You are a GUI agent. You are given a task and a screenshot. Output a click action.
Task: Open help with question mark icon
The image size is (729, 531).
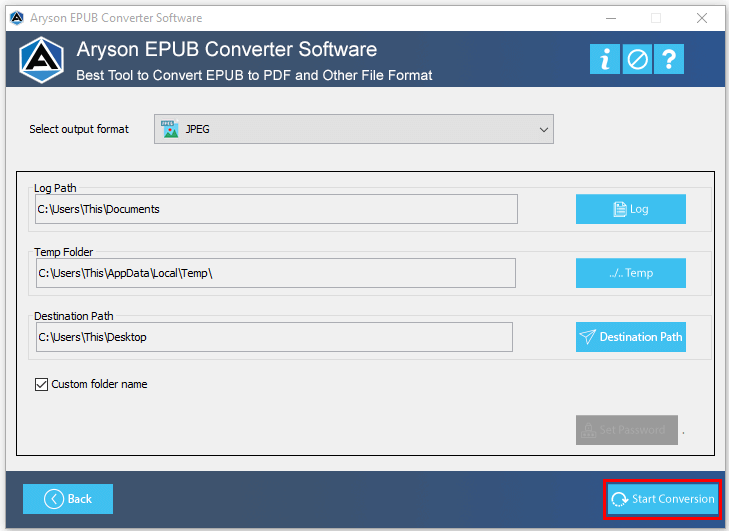pos(669,59)
